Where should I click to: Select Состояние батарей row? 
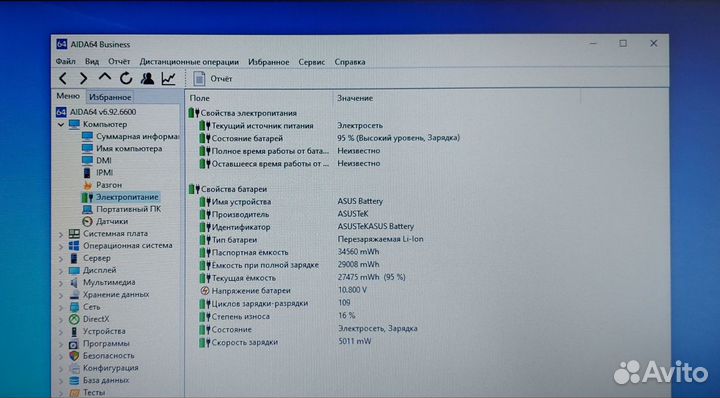click(331, 138)
